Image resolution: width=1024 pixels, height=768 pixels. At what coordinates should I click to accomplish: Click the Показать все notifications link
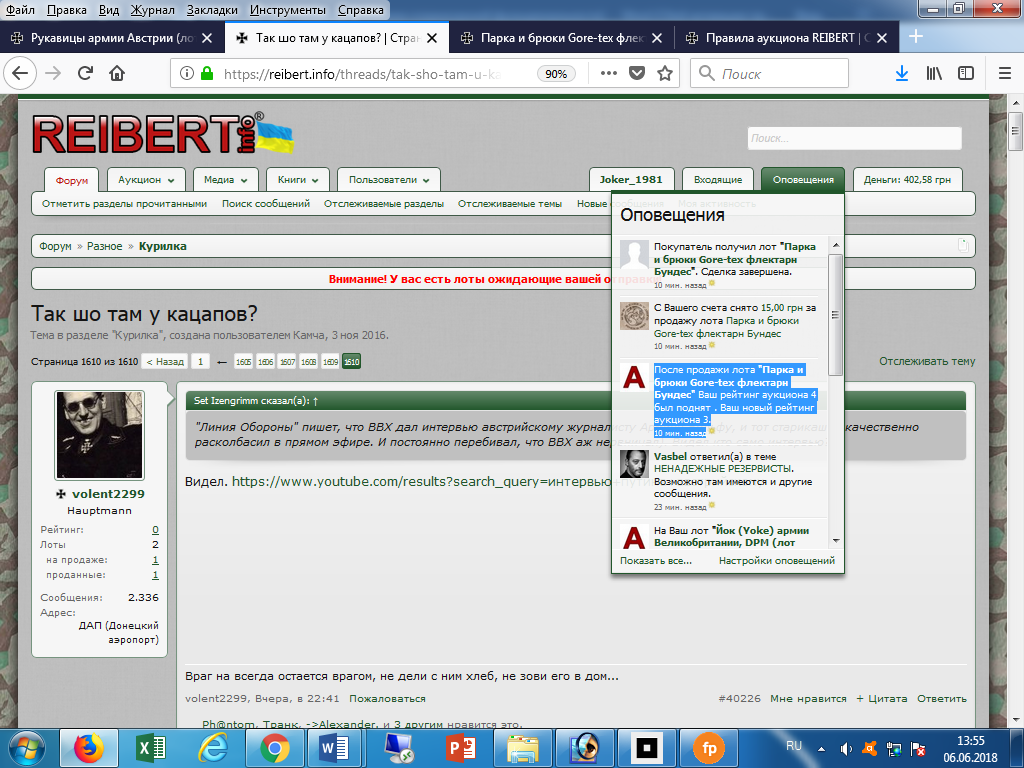655,561
